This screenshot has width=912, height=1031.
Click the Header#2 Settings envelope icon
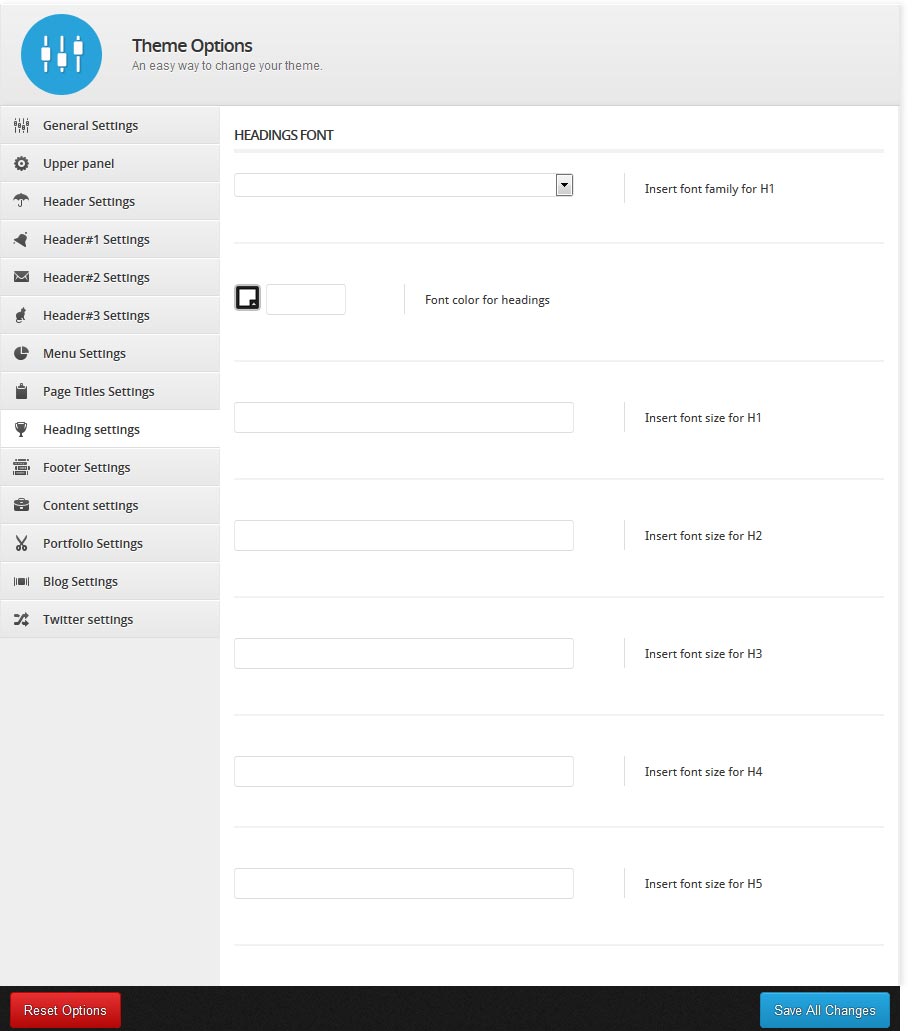21,277
